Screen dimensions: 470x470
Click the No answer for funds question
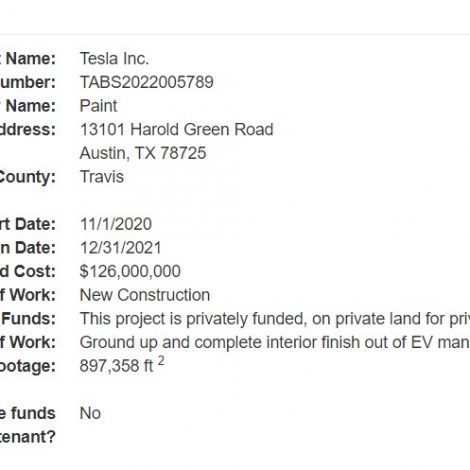90,413
